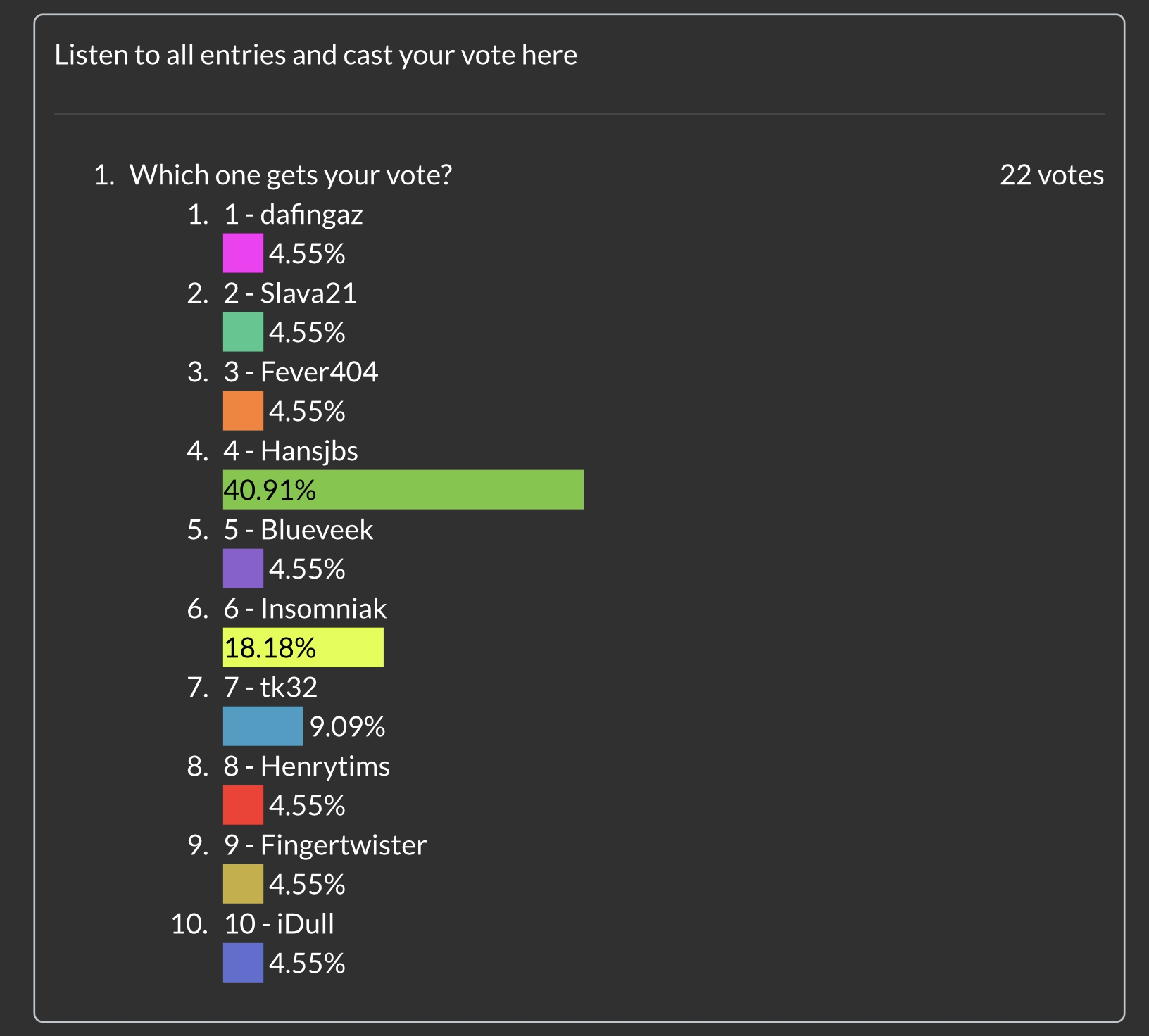Click the magenta bar for dafingaz

pos(243,253)
